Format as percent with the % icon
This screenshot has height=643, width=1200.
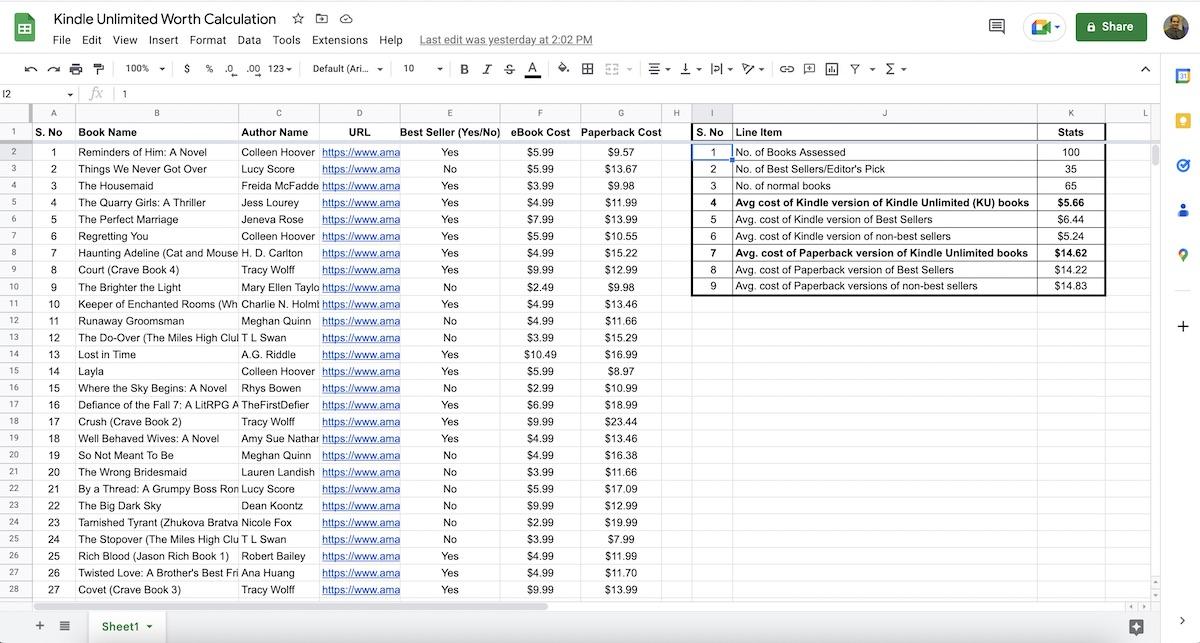point(209,69)
